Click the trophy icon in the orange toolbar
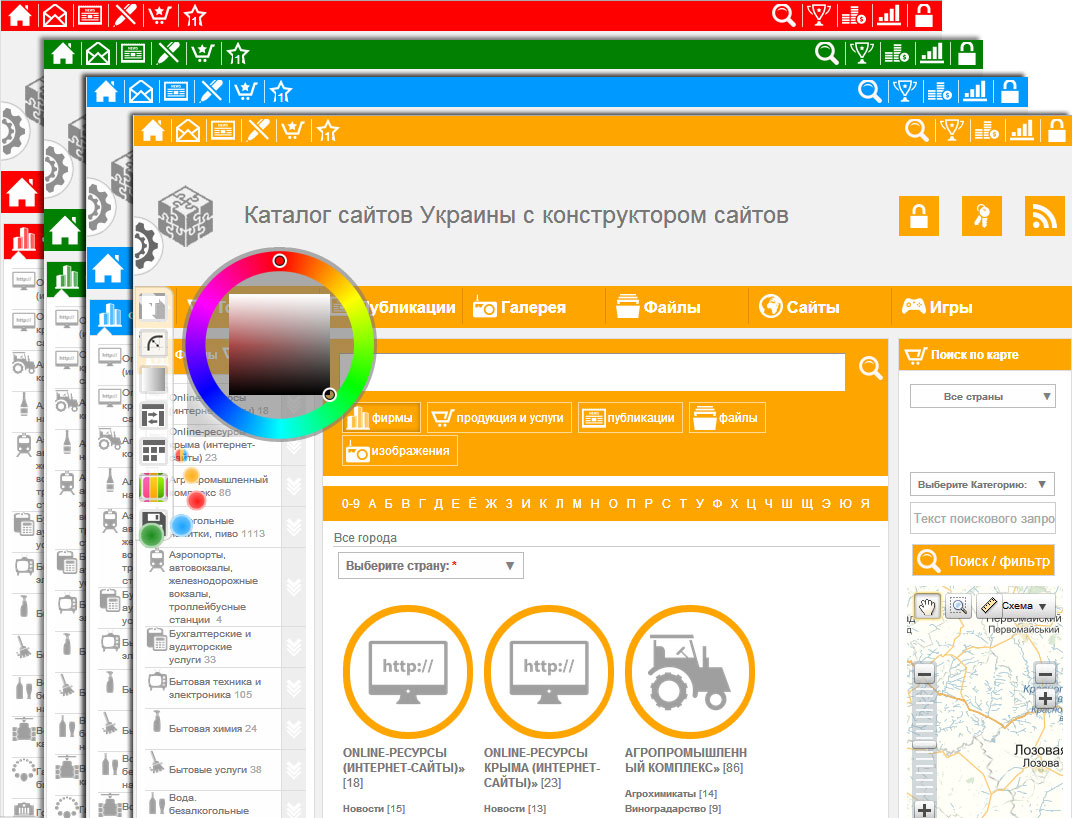The image size is (1072, 818). (950, 131)
